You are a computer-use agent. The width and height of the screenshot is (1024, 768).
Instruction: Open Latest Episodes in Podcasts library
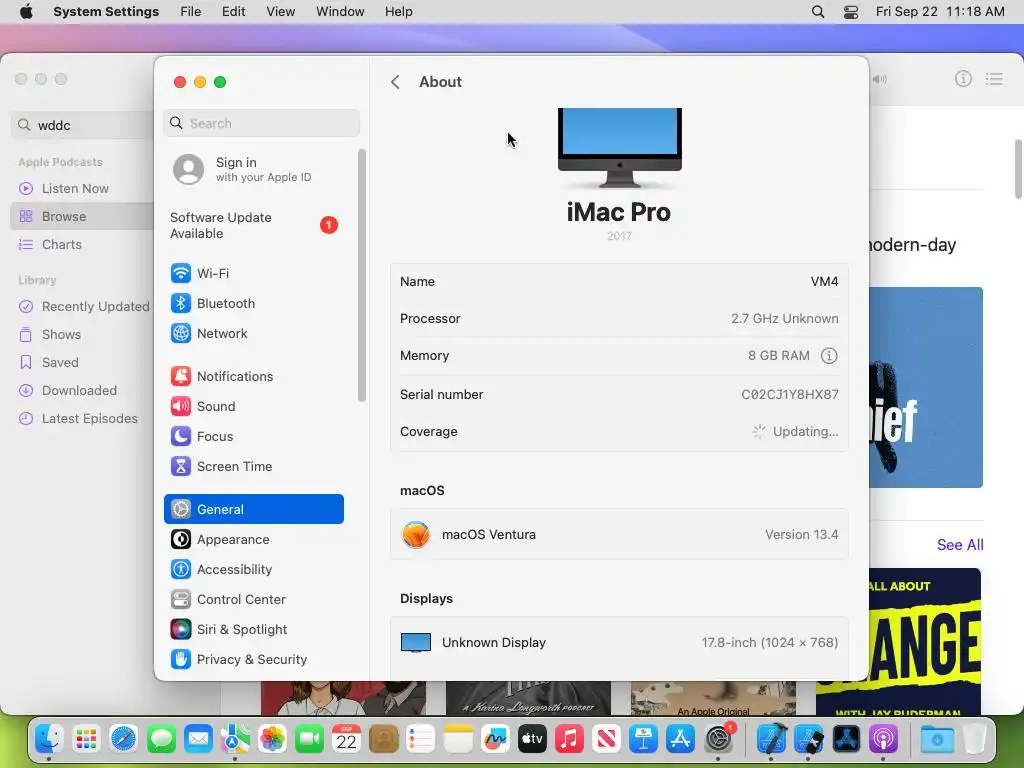point(83,419)
